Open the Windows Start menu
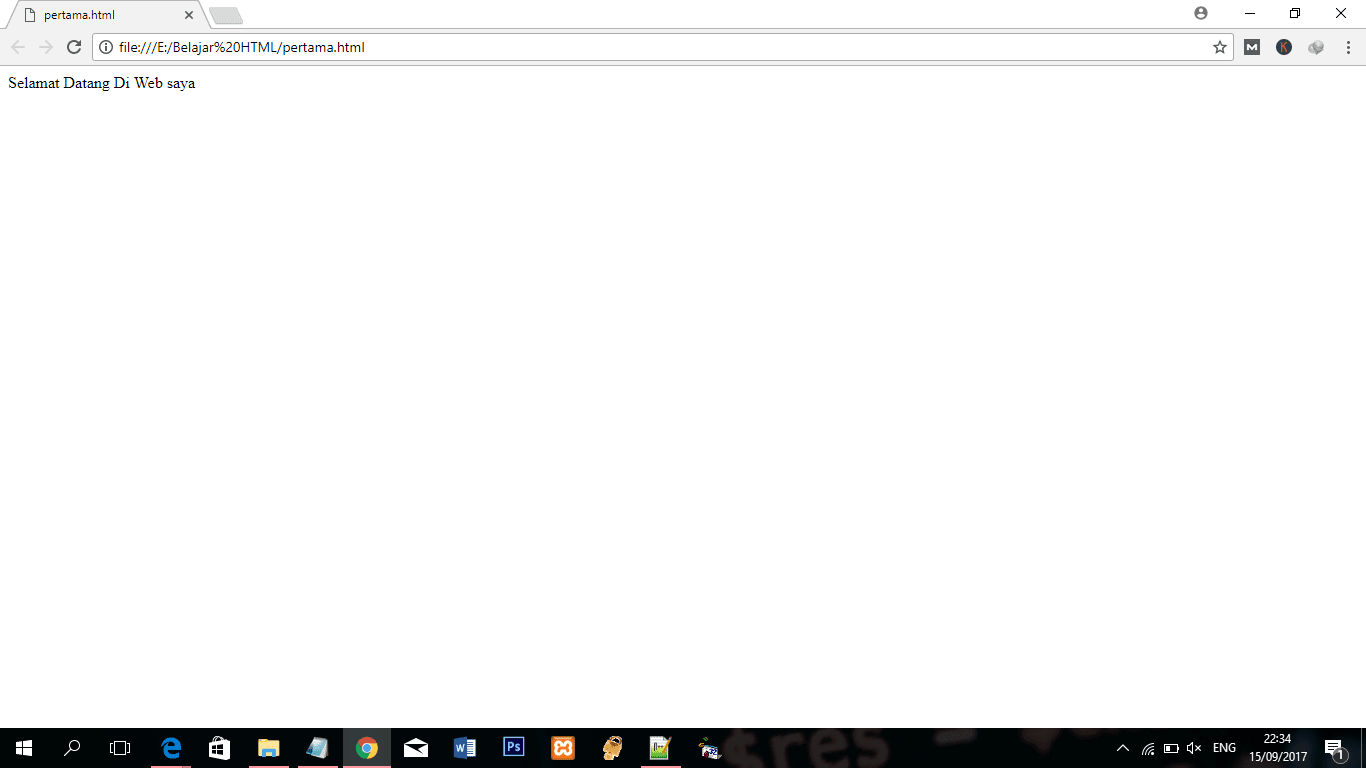 point(24,748)
